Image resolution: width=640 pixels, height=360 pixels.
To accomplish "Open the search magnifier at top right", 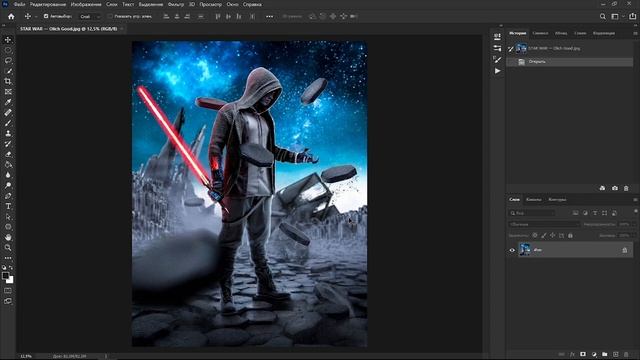I will pyautogui.click(x=602, y=16).
